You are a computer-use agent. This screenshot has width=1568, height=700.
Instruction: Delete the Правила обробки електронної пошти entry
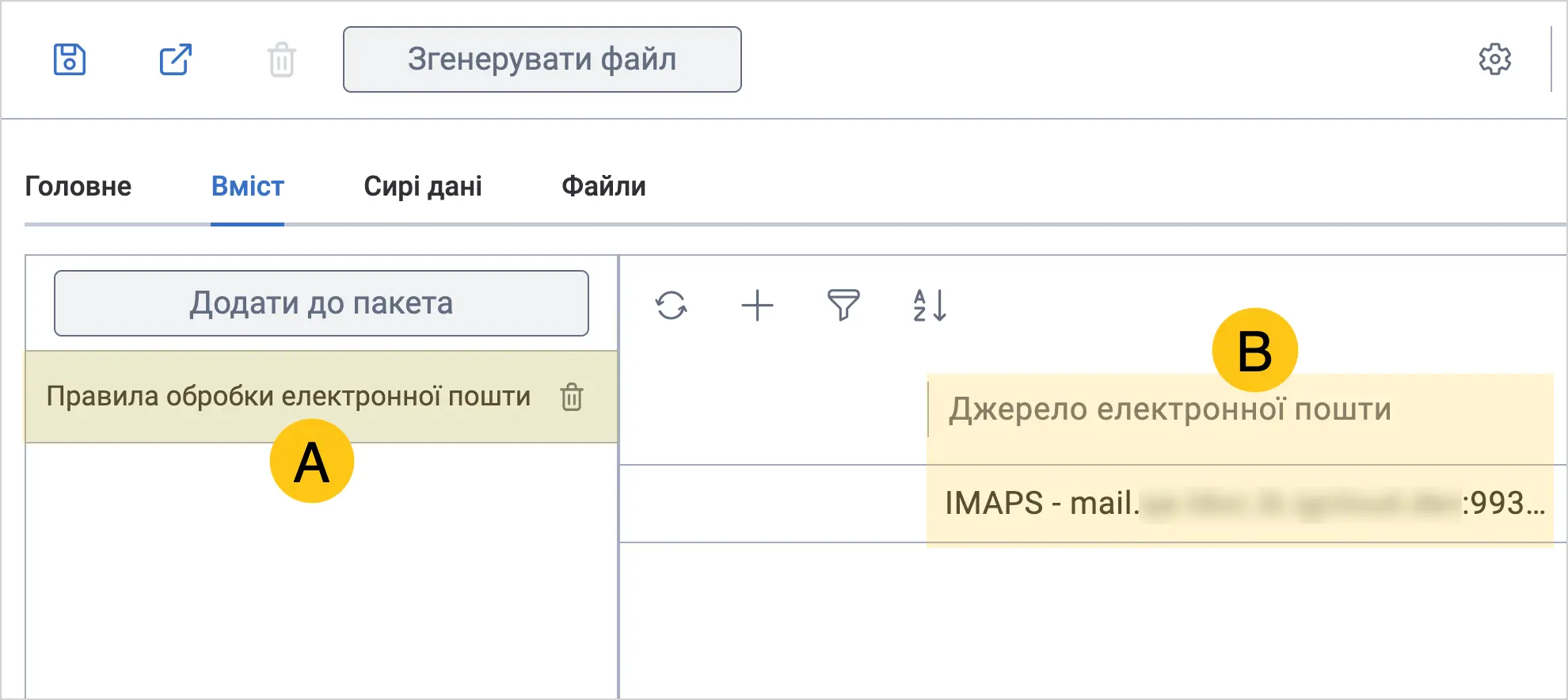572,397
